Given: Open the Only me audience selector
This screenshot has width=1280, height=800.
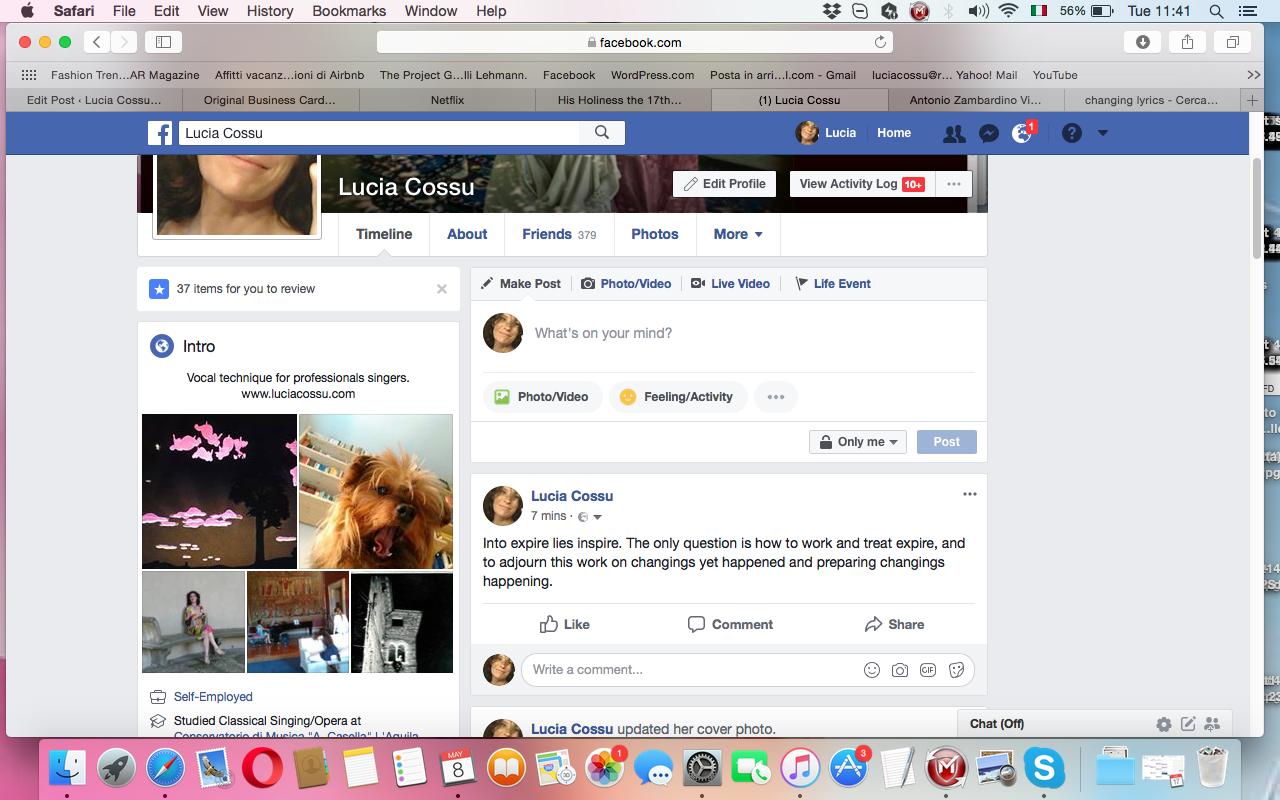Looking at the screenshot, I should pyautogui.click(x=857, y=441).
